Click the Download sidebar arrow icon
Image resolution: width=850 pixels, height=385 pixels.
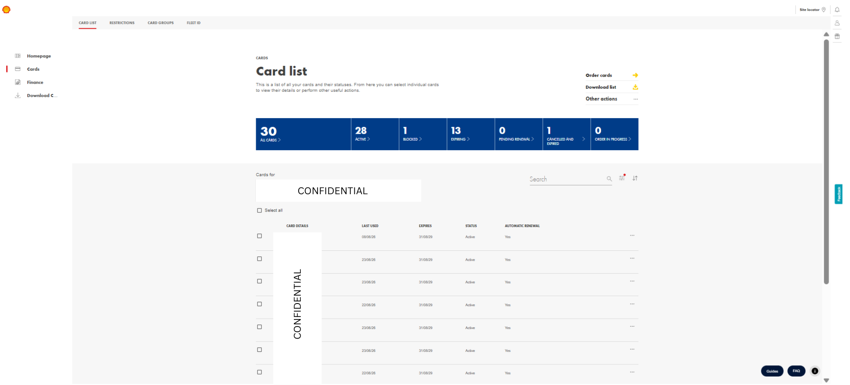click(x=17, y=95)
